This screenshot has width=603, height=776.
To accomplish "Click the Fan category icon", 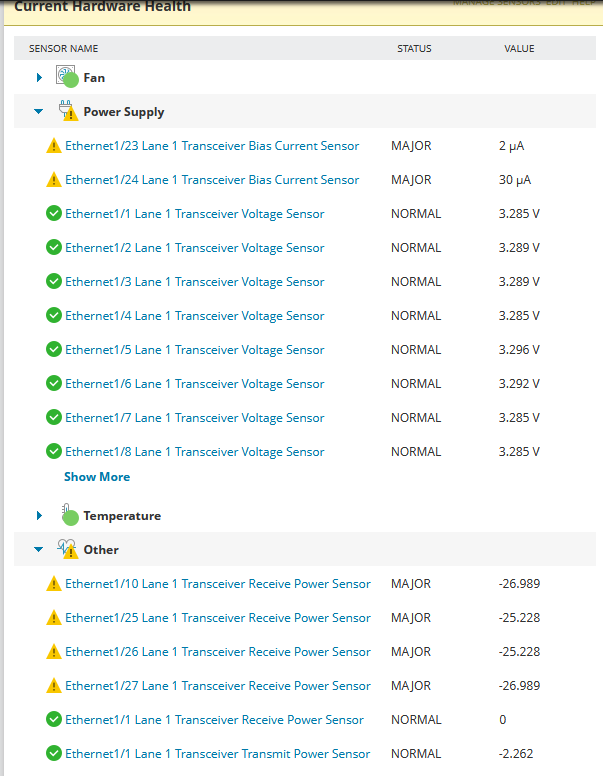I will [x=66, y=77].
